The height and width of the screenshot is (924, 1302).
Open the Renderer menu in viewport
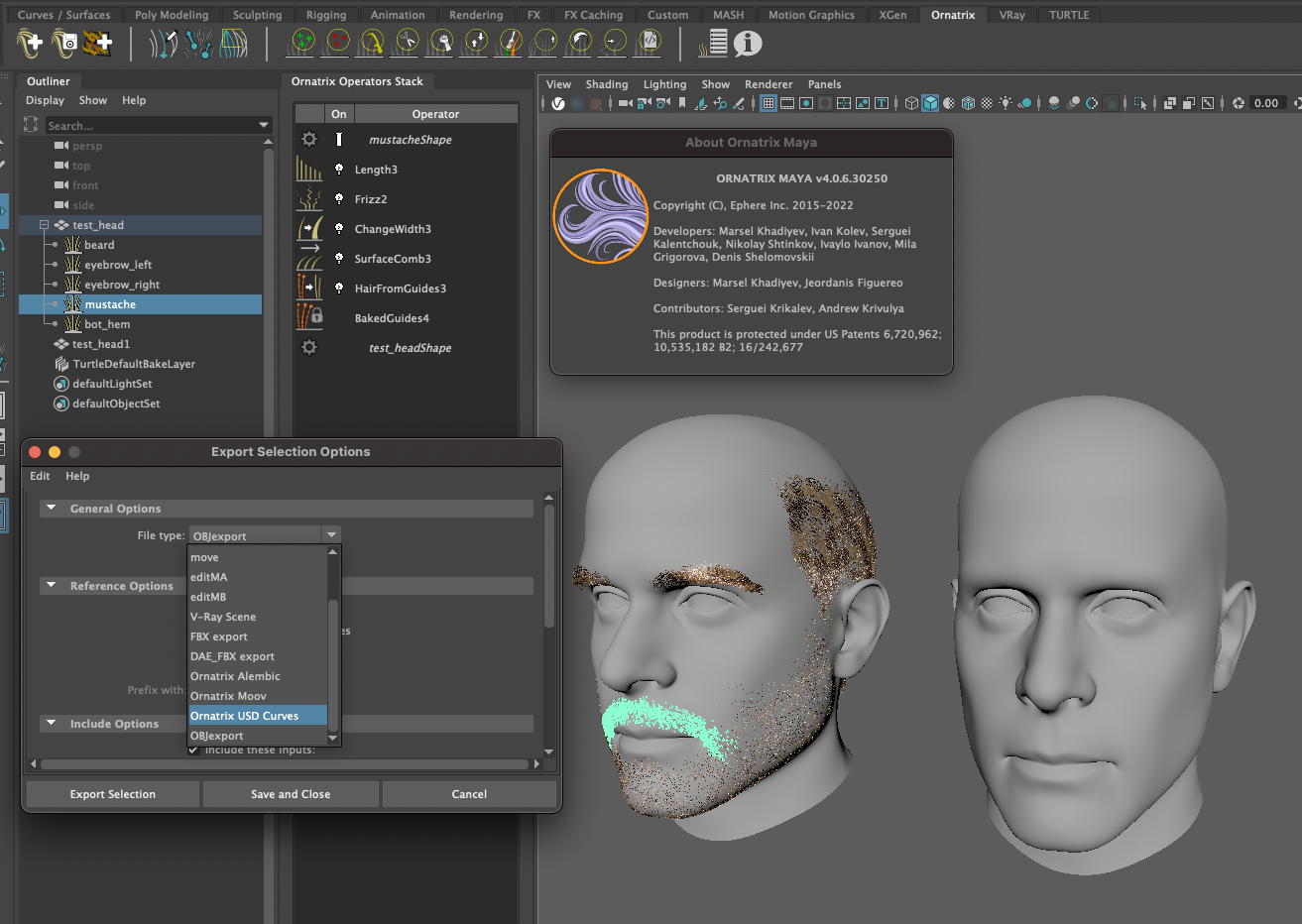tap(768, 84)
